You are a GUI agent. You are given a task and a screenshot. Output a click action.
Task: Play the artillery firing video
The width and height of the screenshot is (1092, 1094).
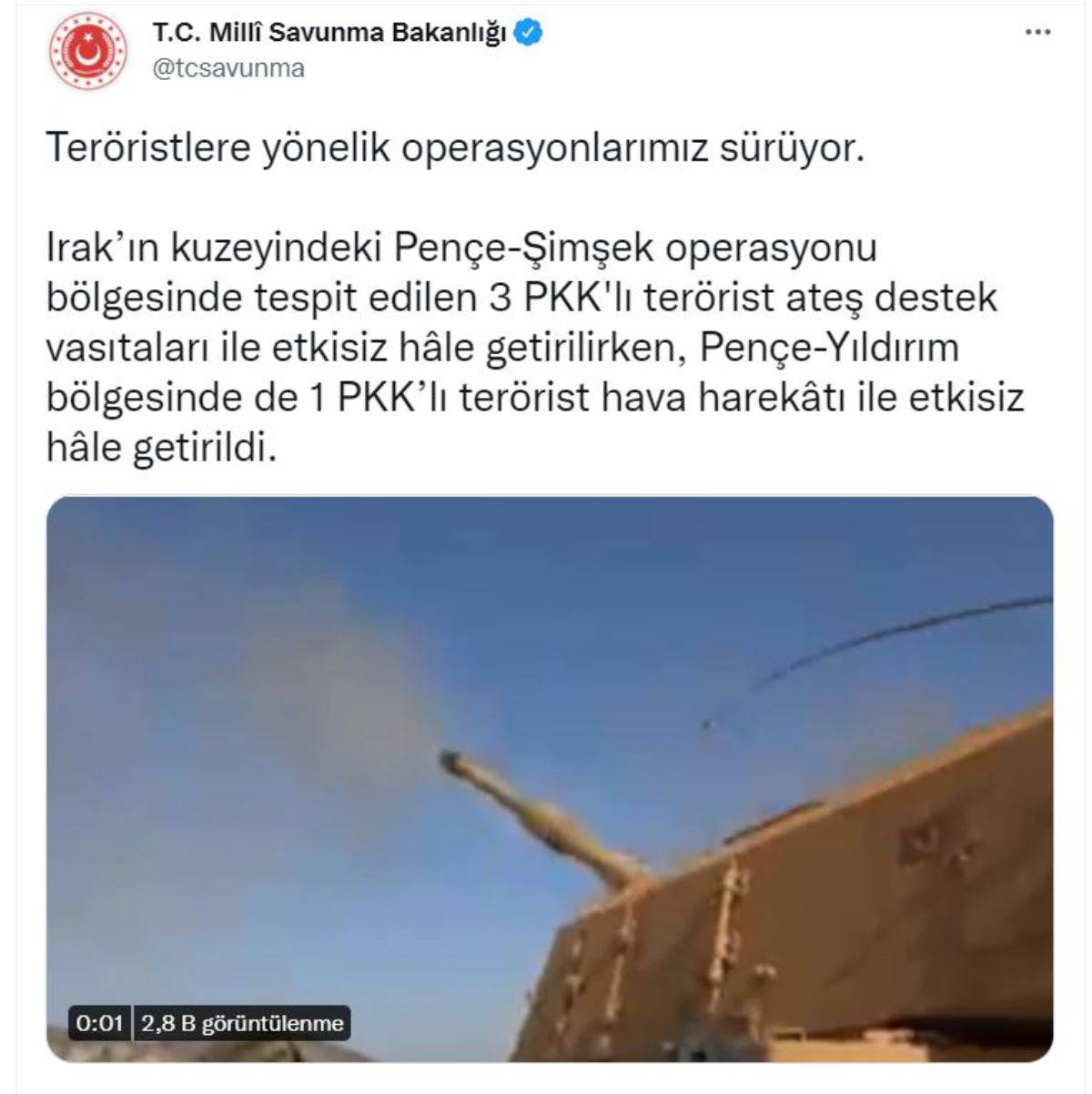pos(550,779)
